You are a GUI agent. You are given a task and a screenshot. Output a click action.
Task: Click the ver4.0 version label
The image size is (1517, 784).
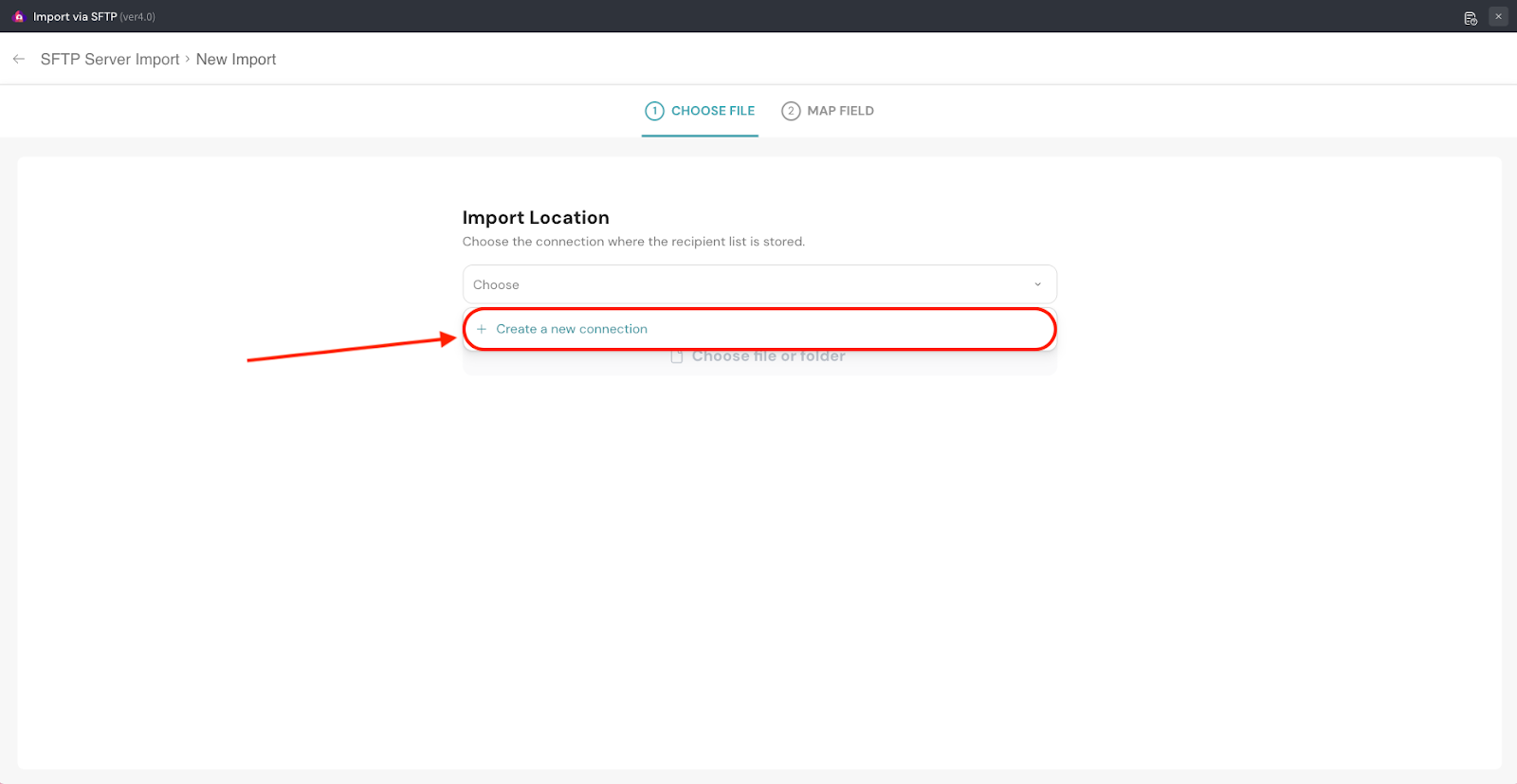(137, 17)
